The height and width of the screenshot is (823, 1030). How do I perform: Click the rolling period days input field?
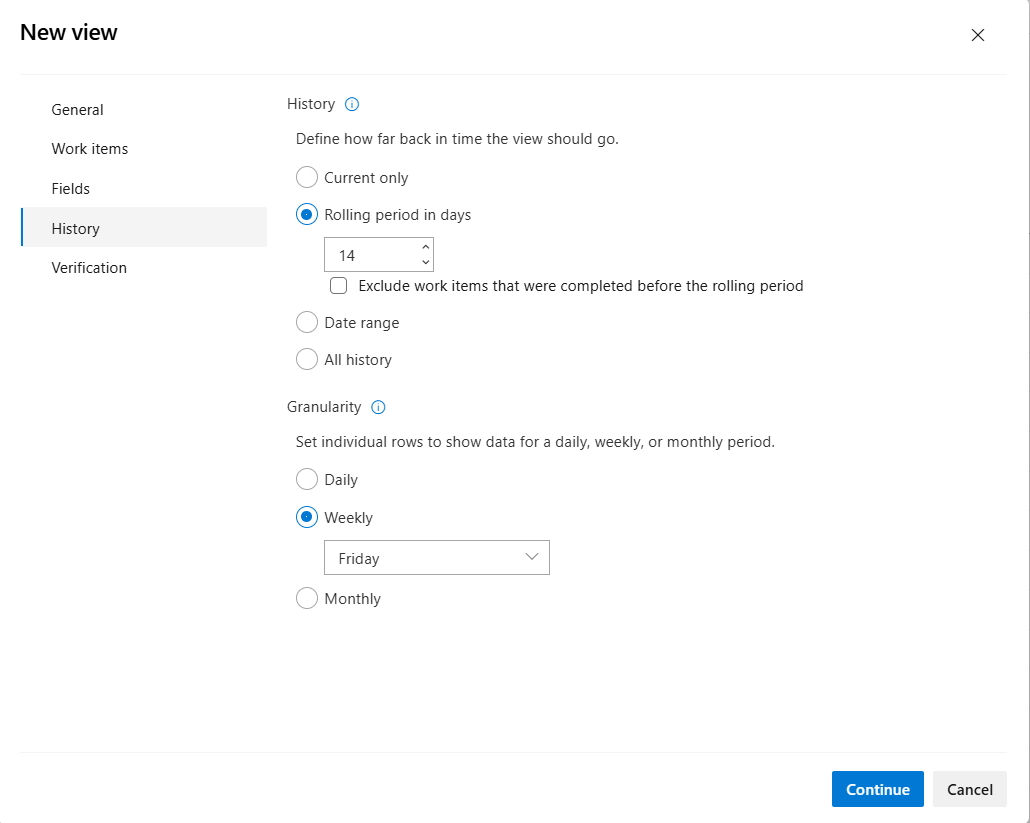pyautogui.click(x=370, y=254)
